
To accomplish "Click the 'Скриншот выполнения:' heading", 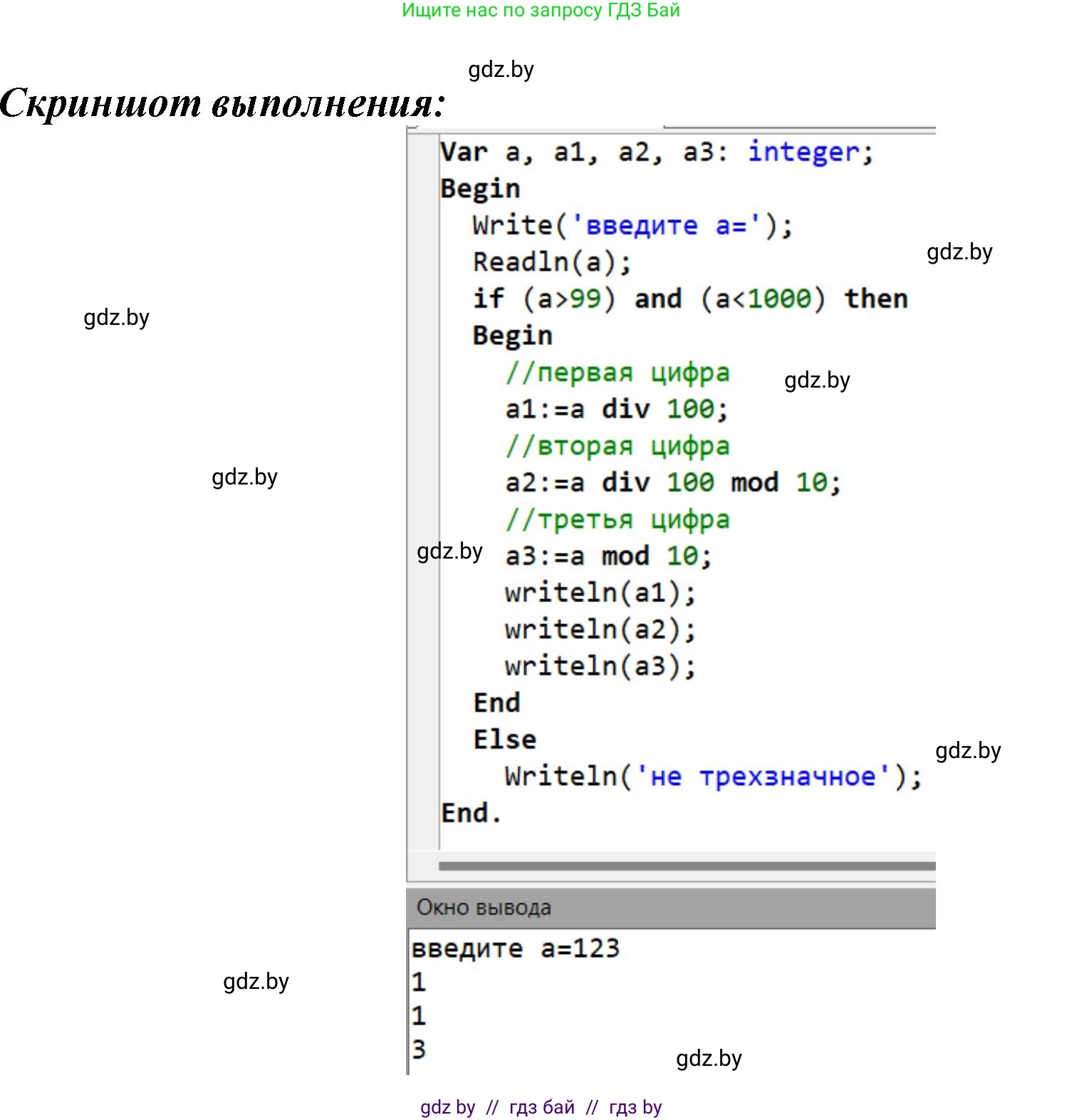I will [x=223, y=103].
